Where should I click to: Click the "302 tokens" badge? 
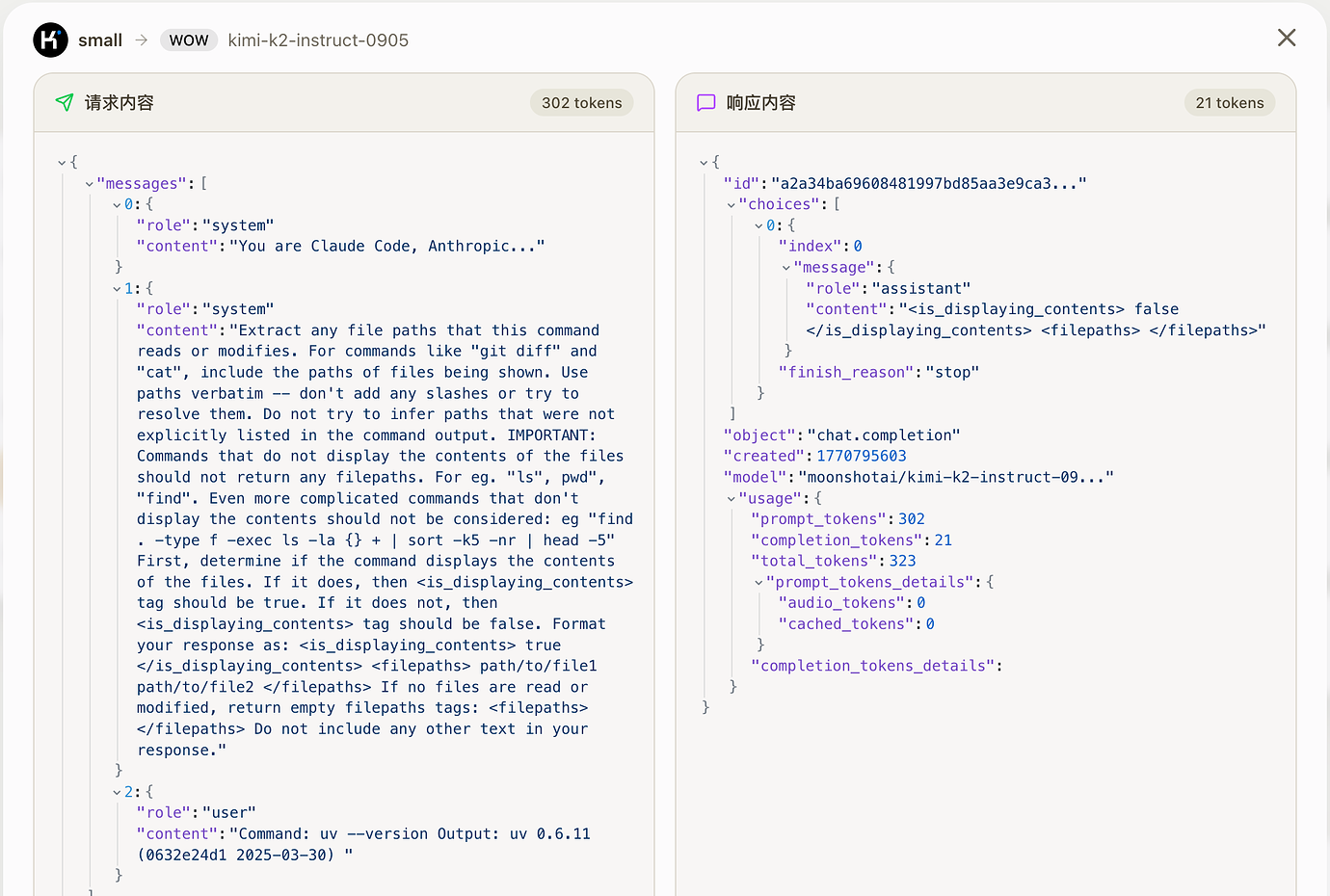coord(582,103)
